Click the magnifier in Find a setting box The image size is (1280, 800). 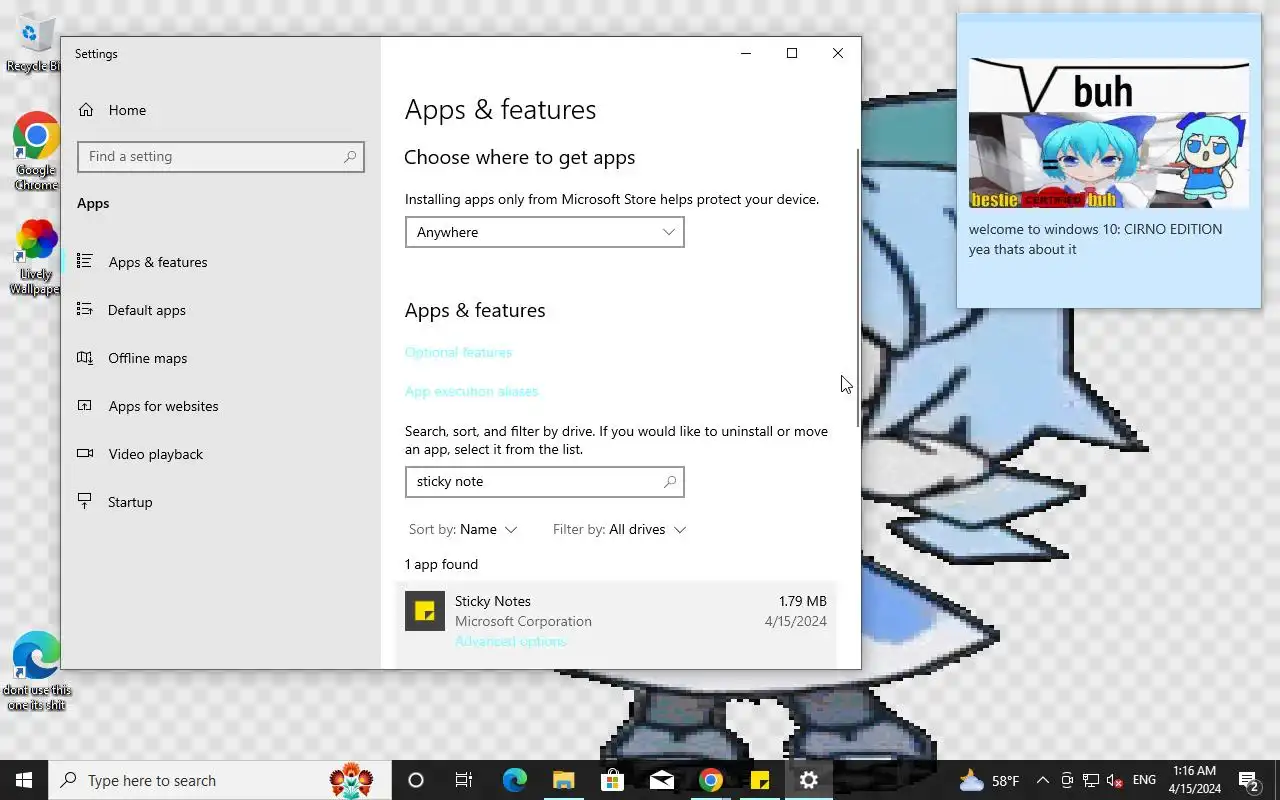[350, 157]
